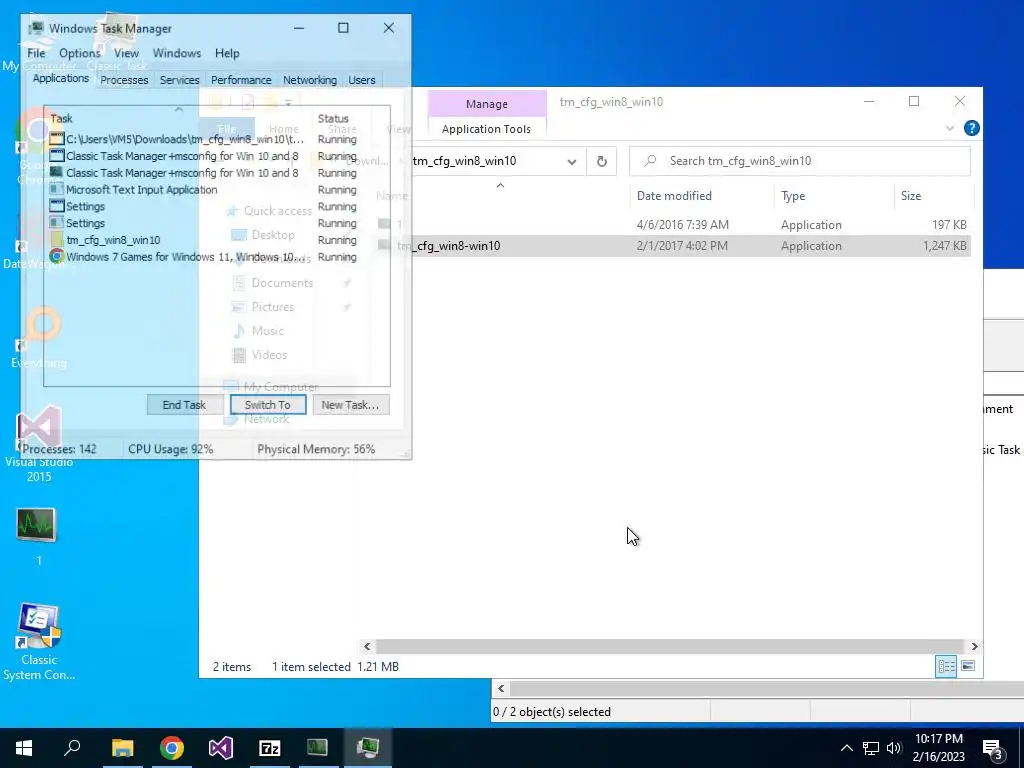The height and width of the screenshot is (768, 1024).
Task: Click the Explorer horizontal scrollbar track
Action: pyautogui.click(x=670, y=647)
